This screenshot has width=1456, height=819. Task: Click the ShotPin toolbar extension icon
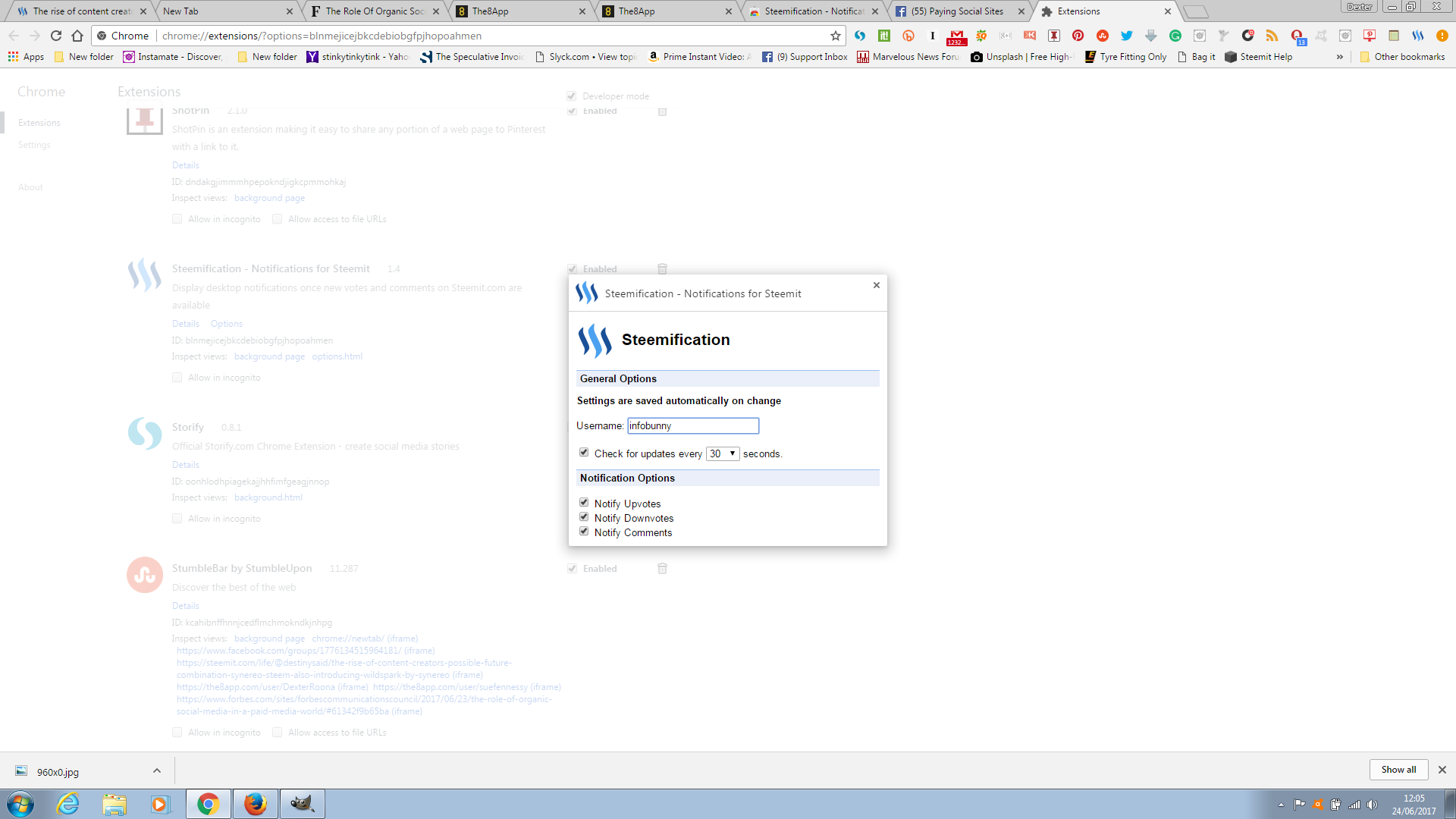[x=1053, y=36]
